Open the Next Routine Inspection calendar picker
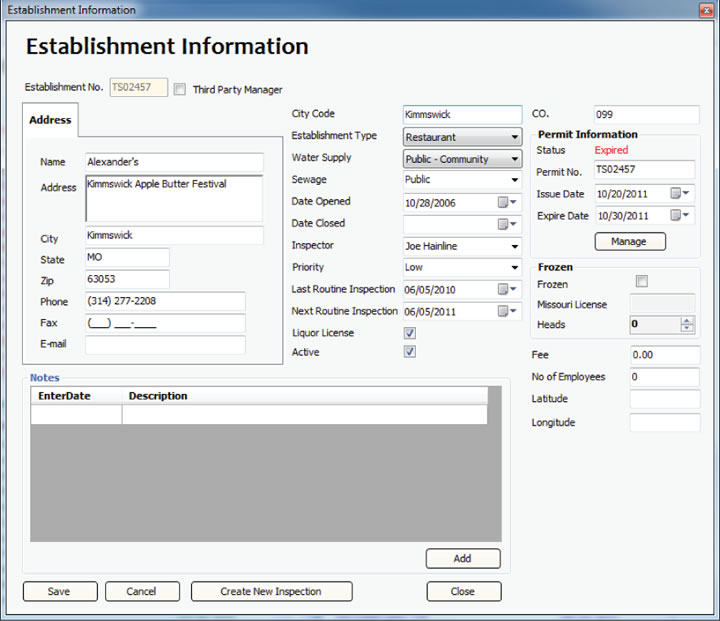Viewport: 720px width, 621px height. point(507,311)
